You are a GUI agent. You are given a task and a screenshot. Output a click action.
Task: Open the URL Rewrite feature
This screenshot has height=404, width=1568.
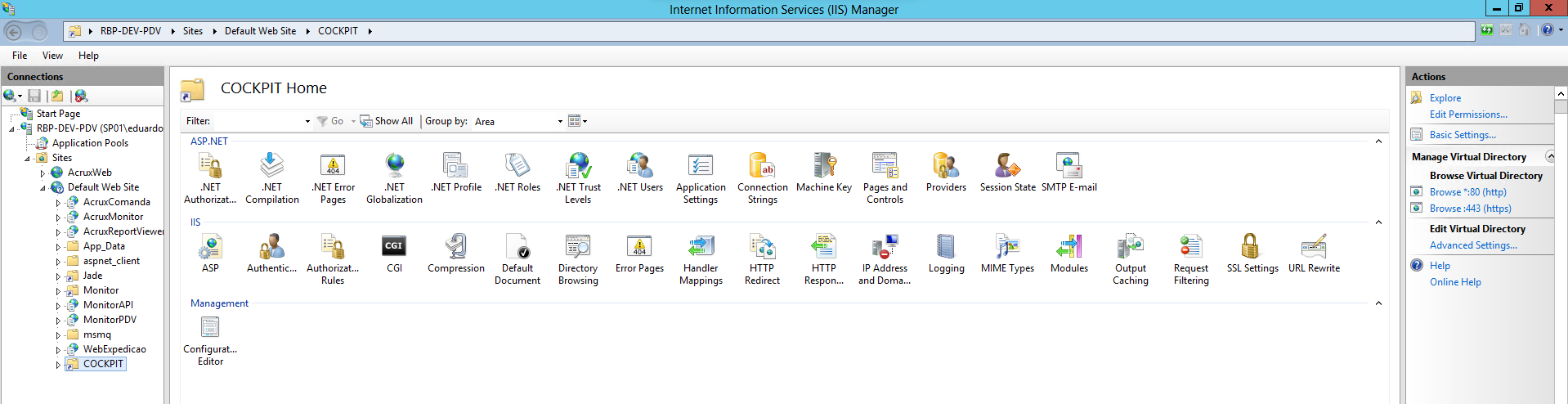[x=1314, y=247]
